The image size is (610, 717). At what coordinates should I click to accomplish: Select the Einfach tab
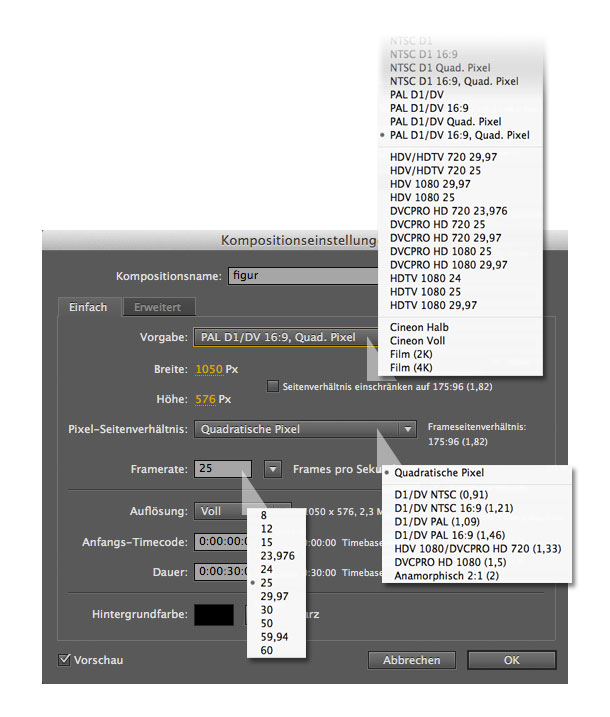[x=88, y=307]
